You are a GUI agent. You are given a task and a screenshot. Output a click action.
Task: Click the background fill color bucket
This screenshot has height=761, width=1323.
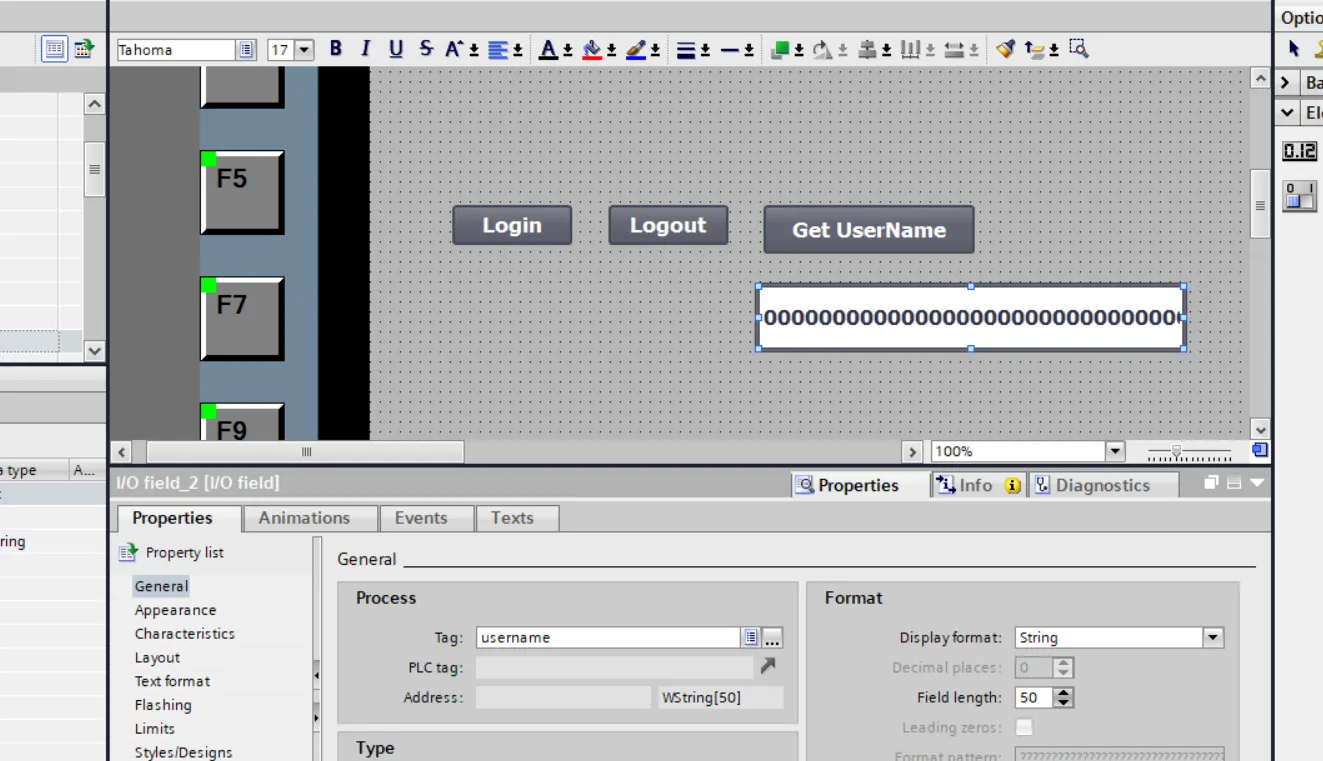[x=592, y=49]
